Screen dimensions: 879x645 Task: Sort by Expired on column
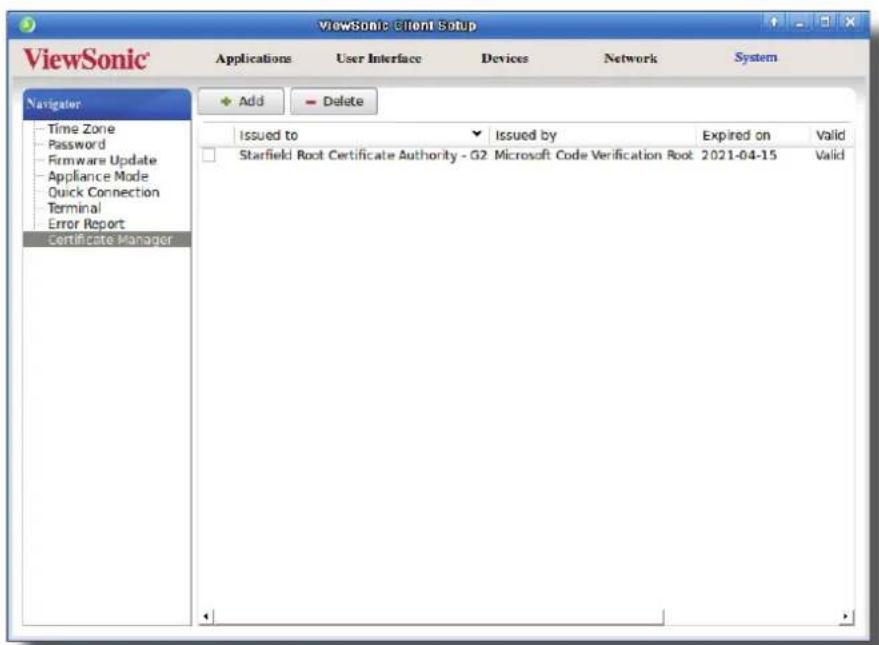point(753,135)
